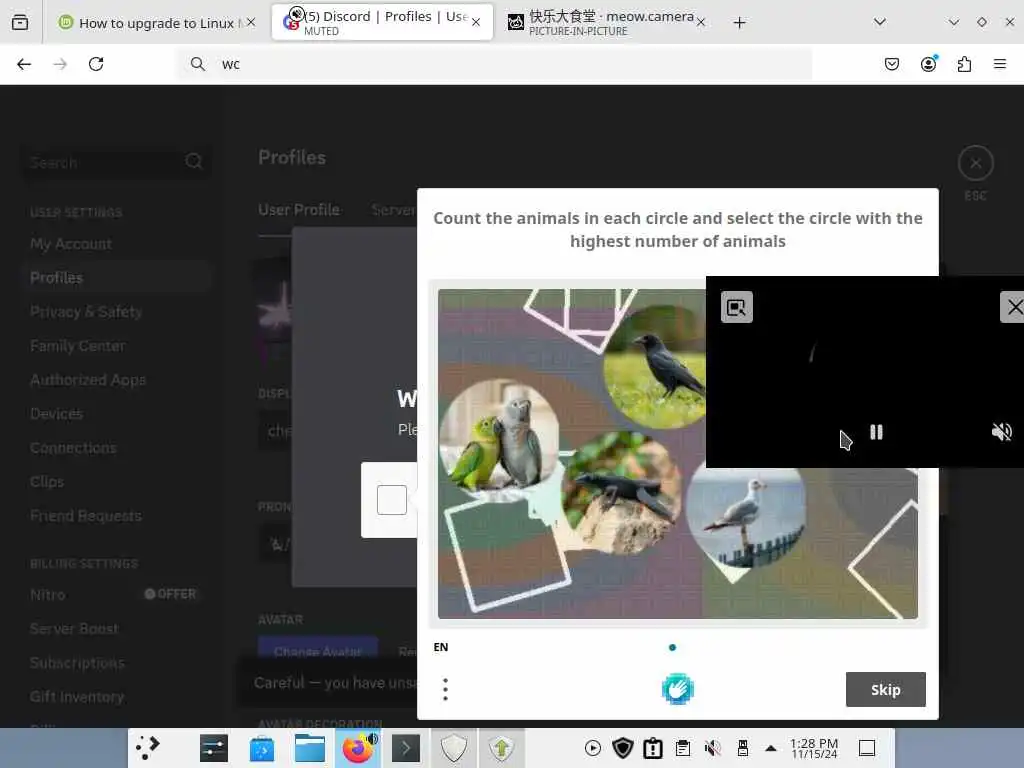Close the picture-in-picture window
Viewport: 1024px width, 768px height.
coord(1013,307)
